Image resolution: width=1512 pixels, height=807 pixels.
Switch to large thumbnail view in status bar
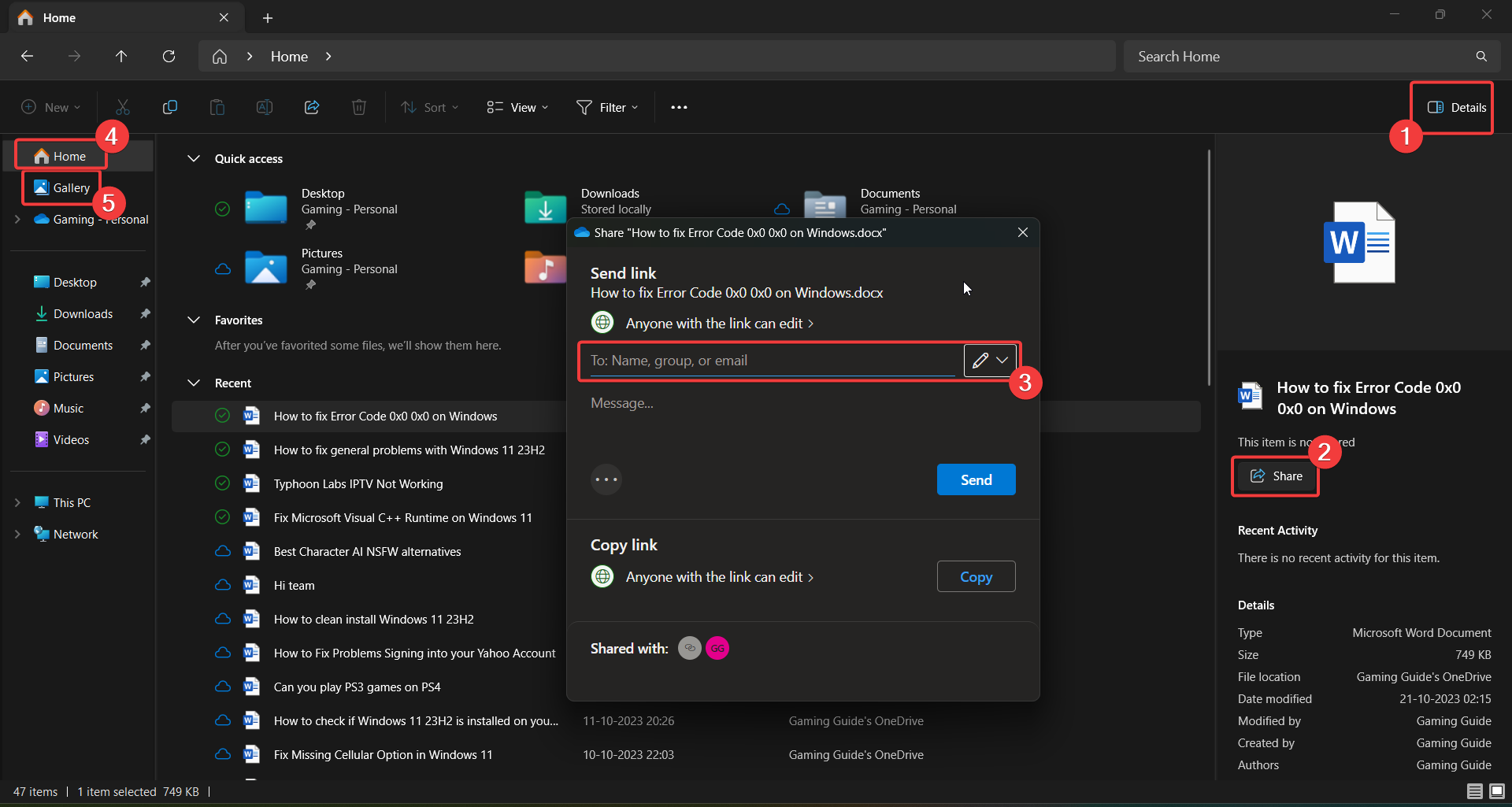(1495, 791)
